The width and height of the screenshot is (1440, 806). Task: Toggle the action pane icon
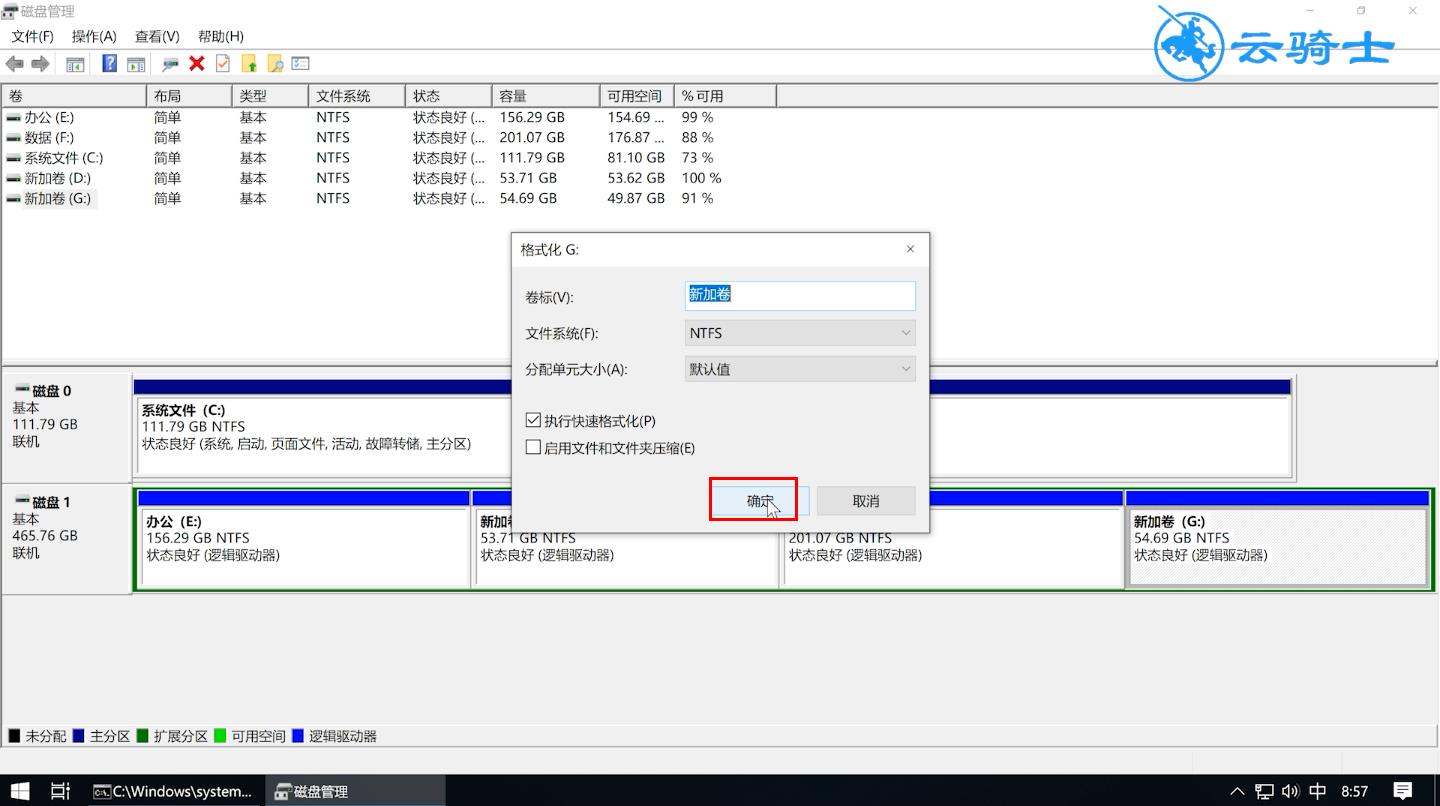tap(135, 63)
